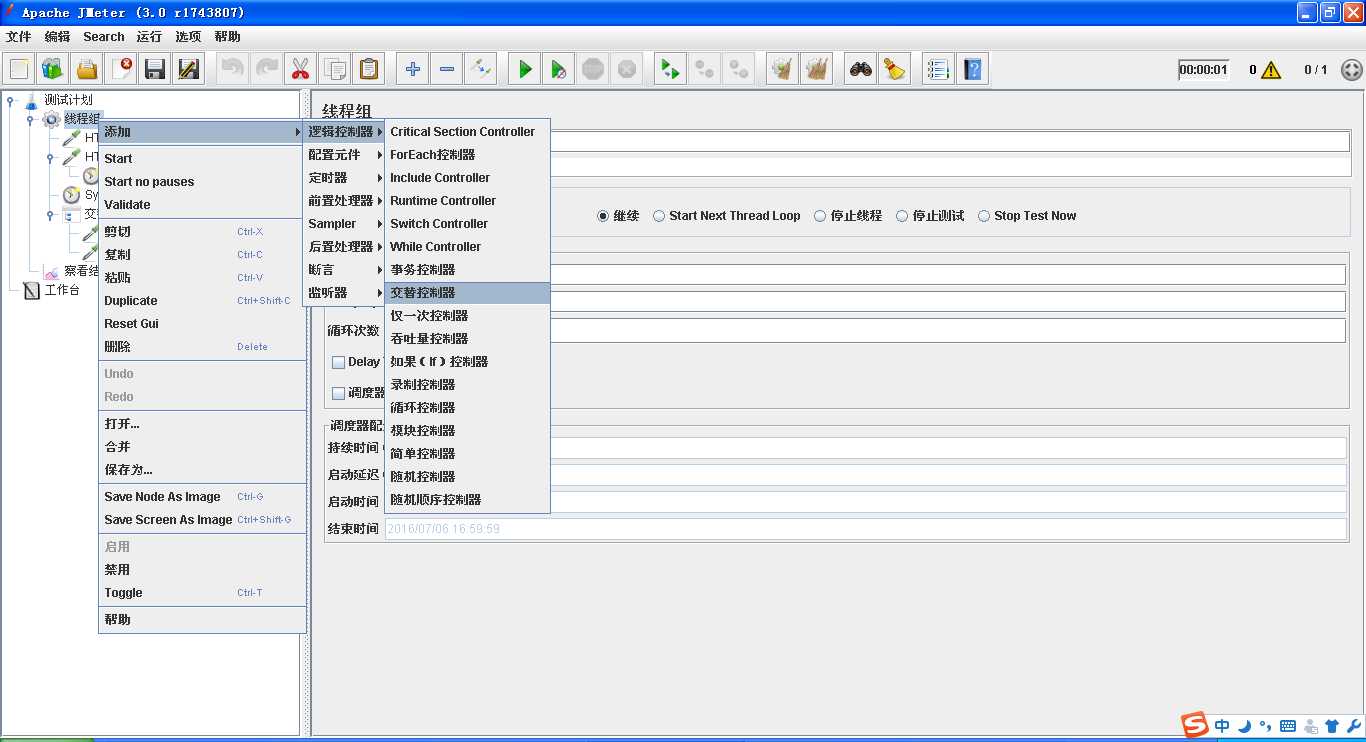Click the yellow warning triangle icon

(1271, 70)
